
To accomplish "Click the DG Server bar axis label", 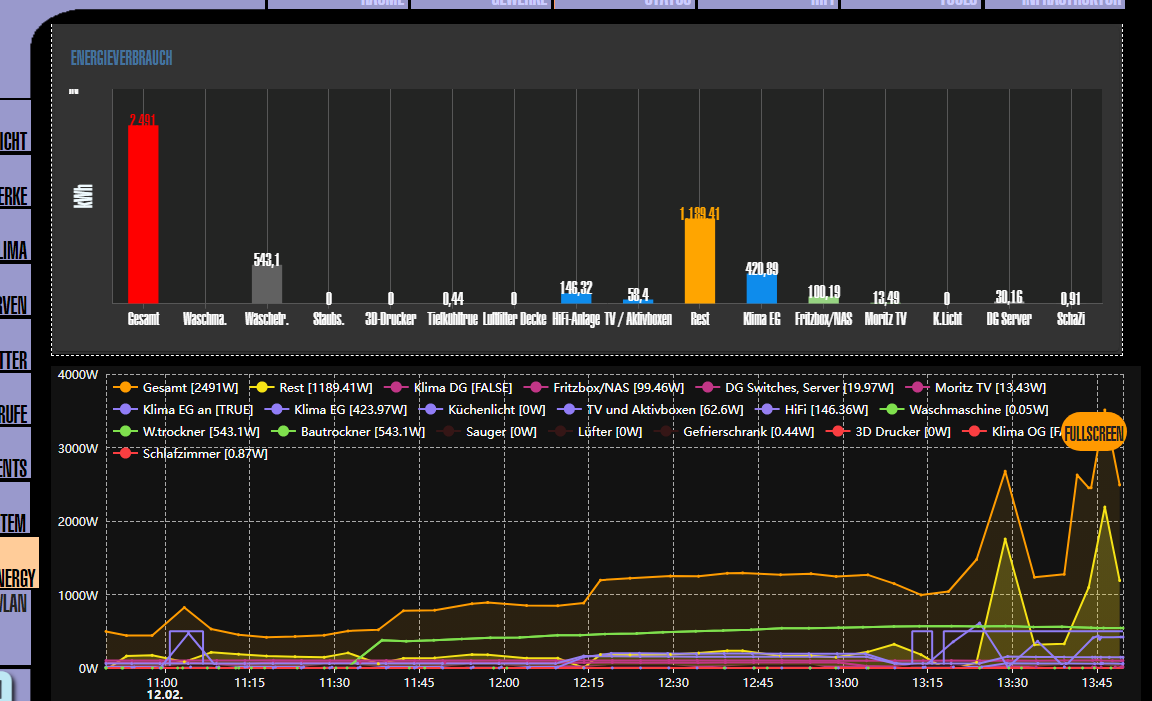I will click(x=1009, y=319).
